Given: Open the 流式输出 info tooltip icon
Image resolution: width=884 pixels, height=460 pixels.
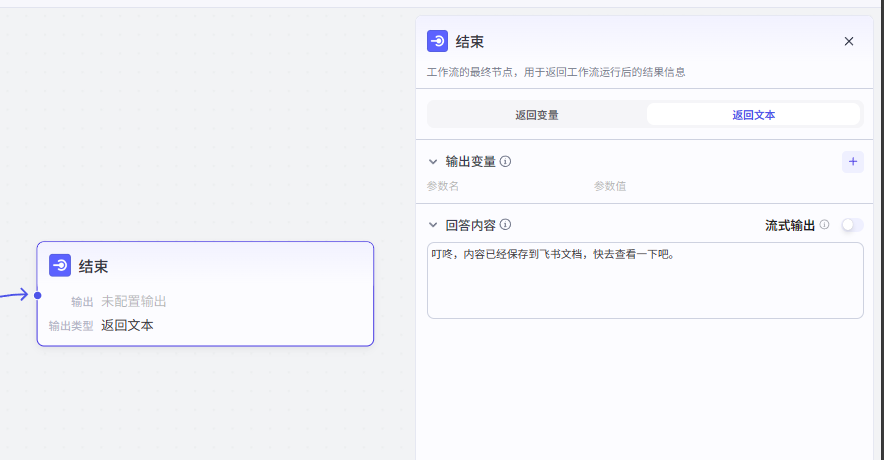Looking at the screenshot, I should click(x=824, y=225).
